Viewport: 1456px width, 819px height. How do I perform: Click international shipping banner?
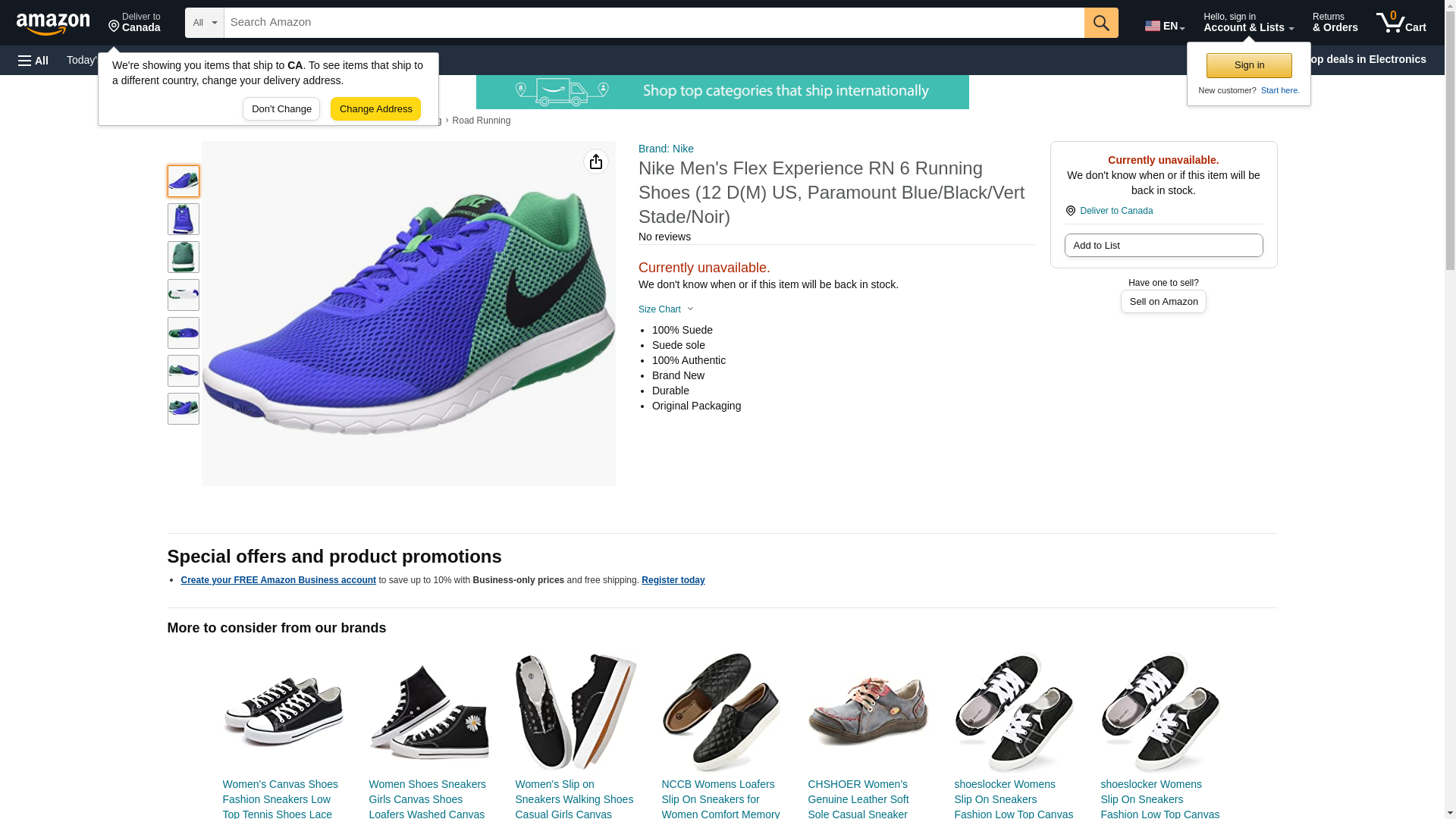point(722,92)
